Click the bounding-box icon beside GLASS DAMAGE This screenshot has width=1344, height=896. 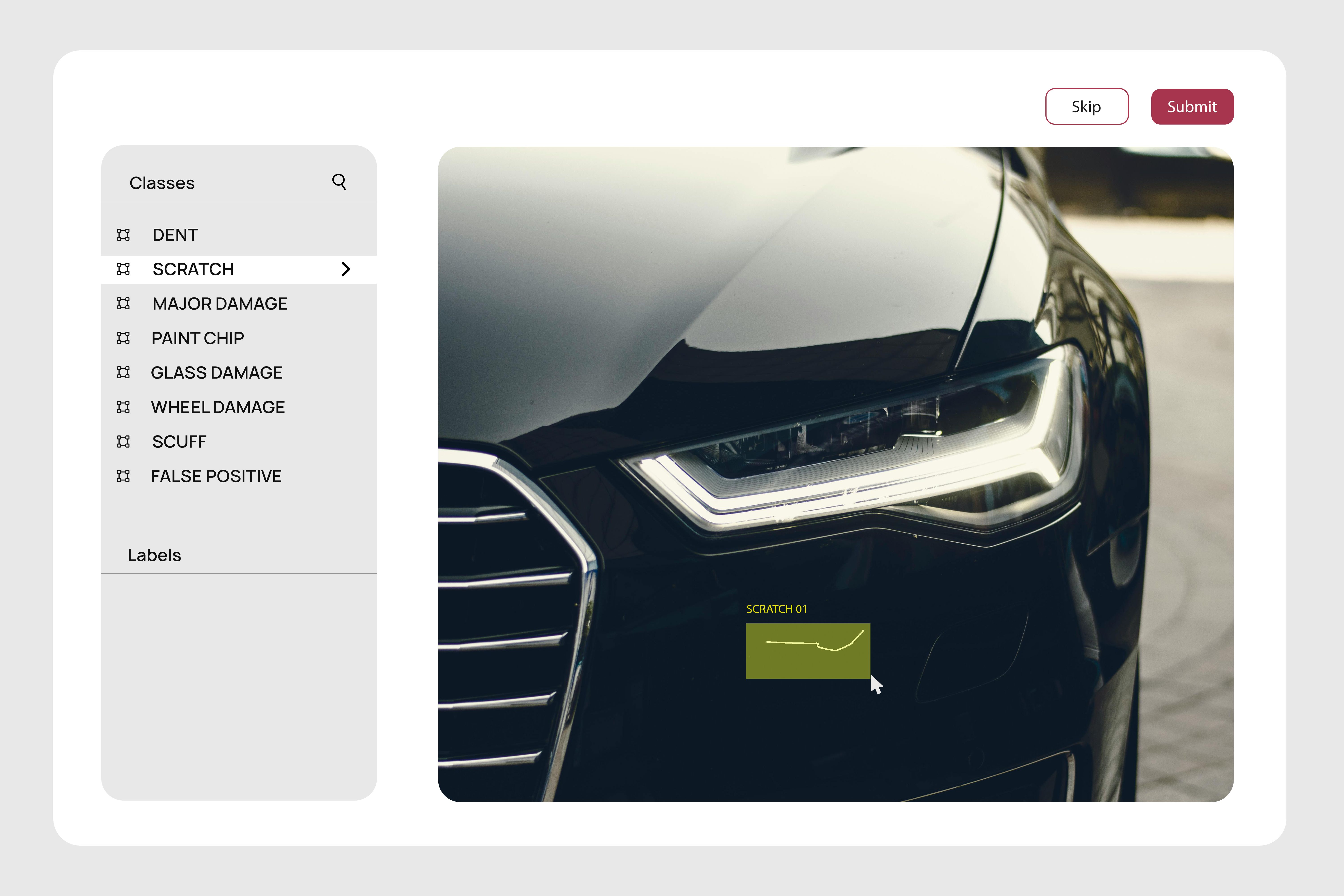tap(123, 373)
